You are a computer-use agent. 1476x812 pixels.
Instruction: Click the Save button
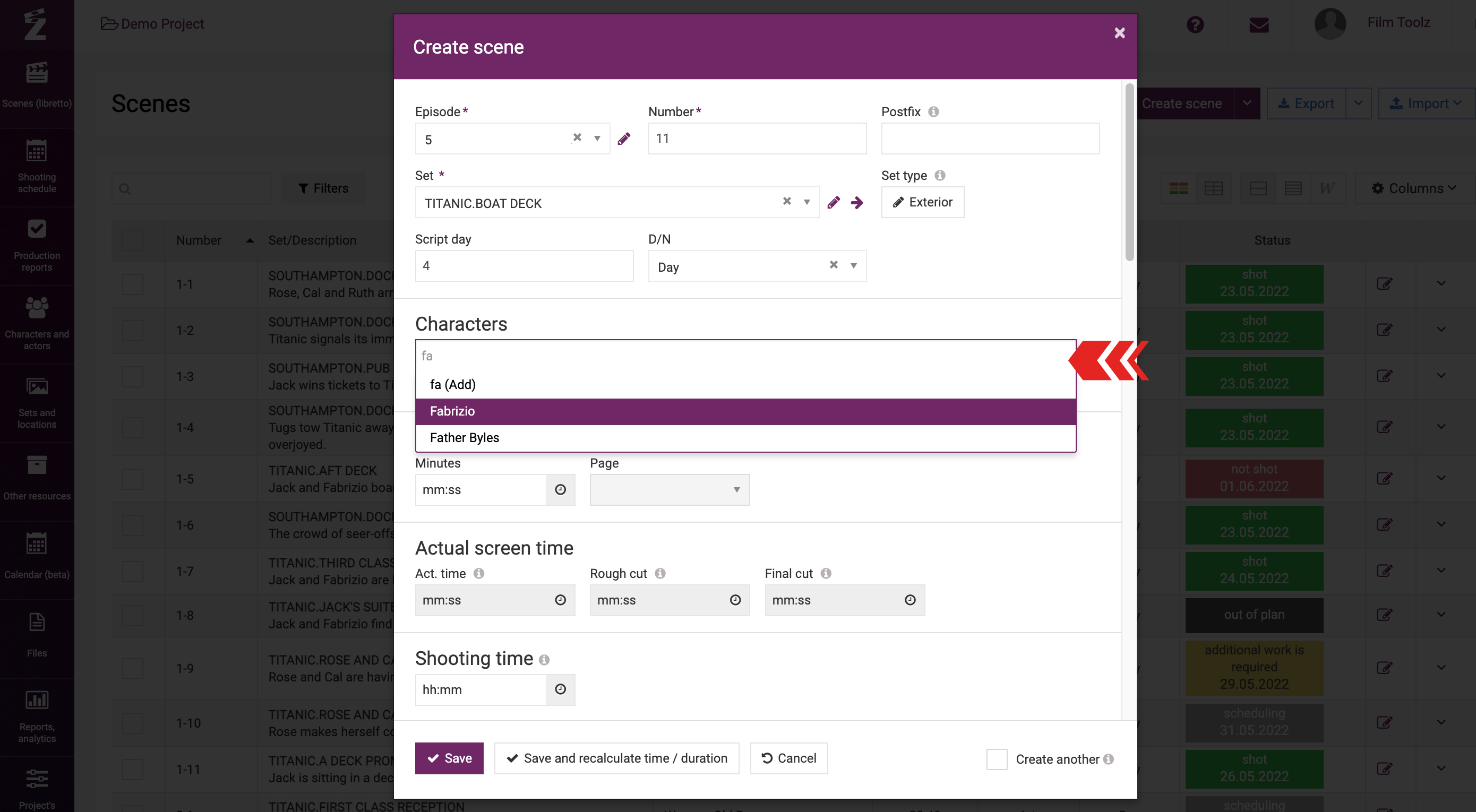449,758
